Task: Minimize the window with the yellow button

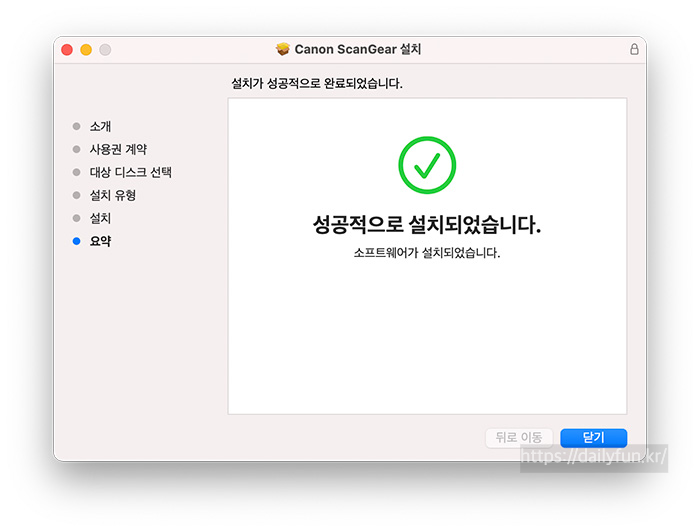Action: [86, 50]
